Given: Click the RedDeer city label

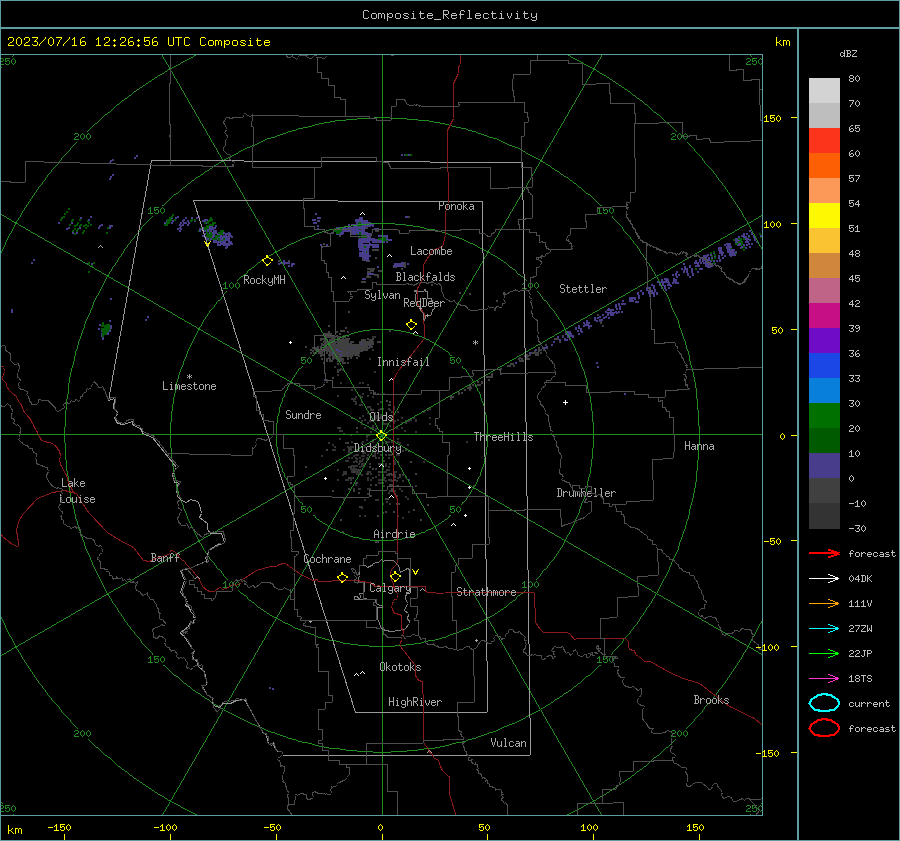Looking at the screenshot, I should point(424,303).
